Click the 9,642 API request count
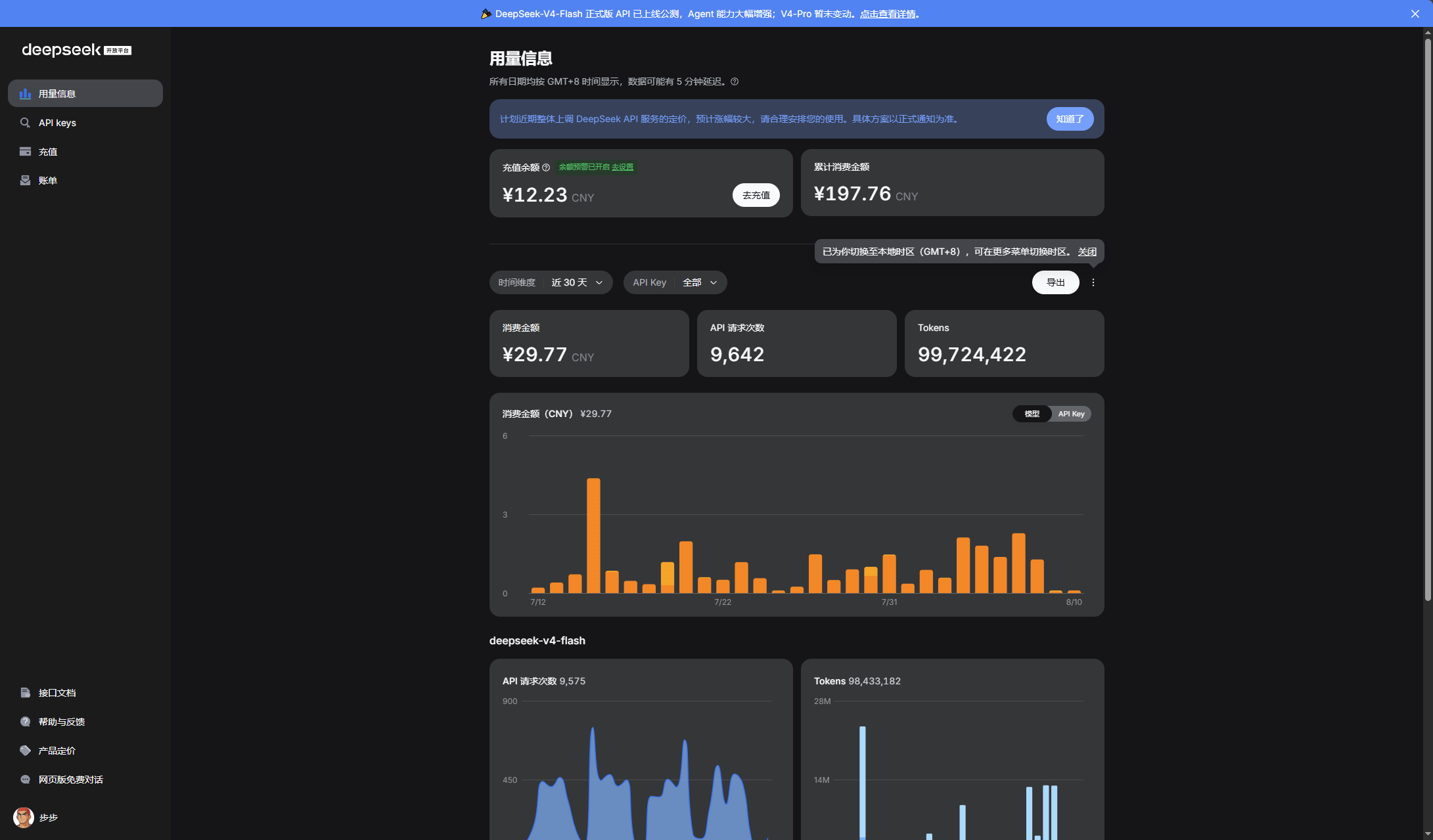The image size is (1433, 840). (x=737, y=355)
